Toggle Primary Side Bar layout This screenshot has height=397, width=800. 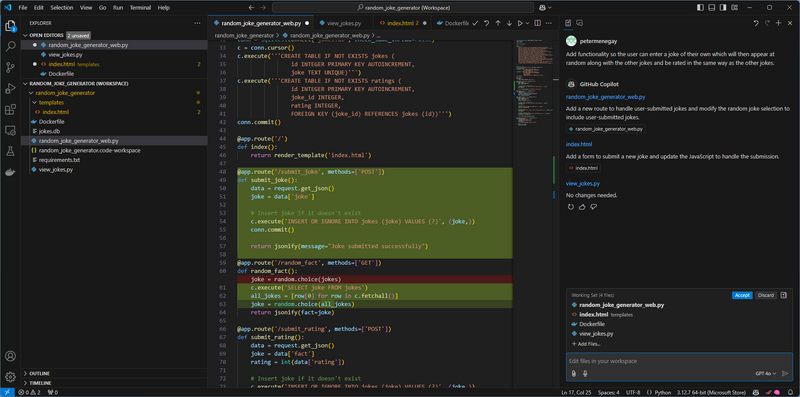point(701,8)
